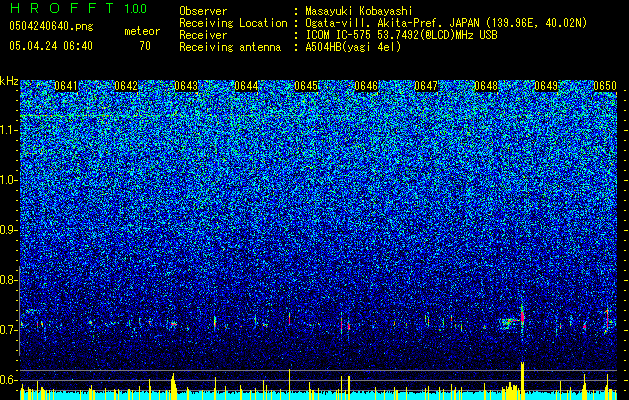Click the 0.6 kHz axis label
The image size is (629, 400).
click(8, 380)
